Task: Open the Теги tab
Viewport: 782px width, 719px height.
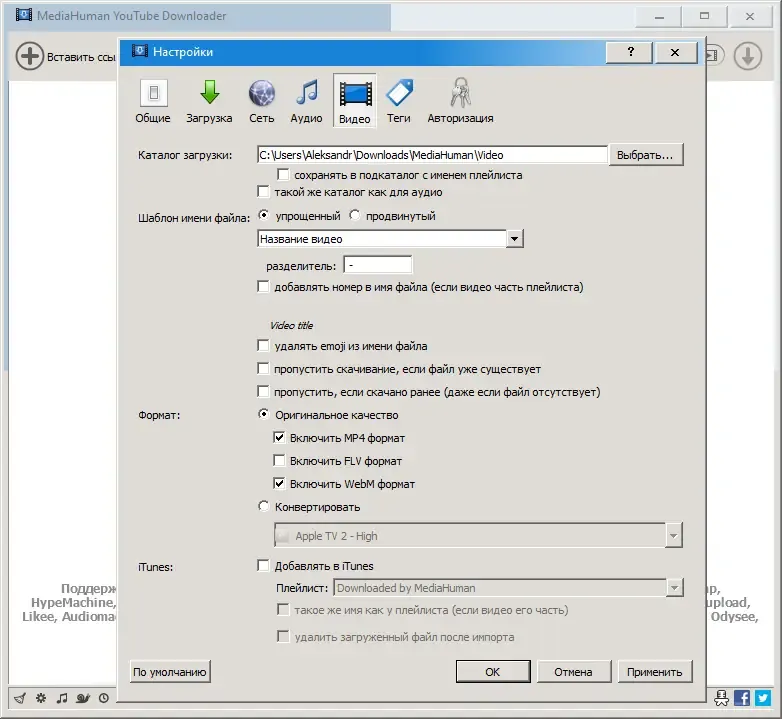Action: coord(399,101)
